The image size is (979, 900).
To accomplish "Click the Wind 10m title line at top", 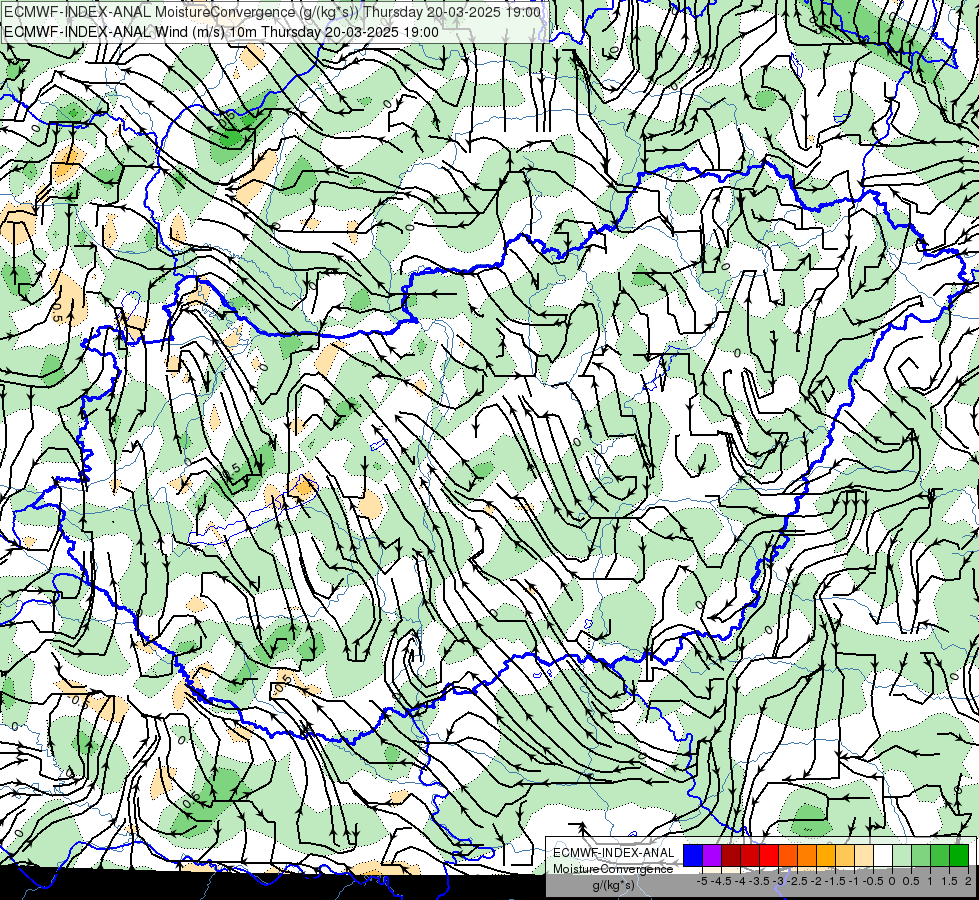I will 221,32.
